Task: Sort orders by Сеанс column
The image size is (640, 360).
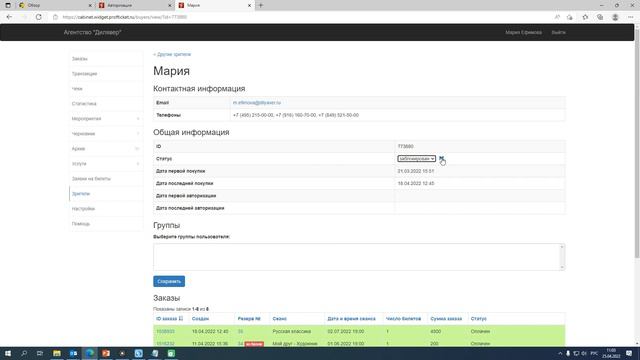Action: point(280,318)
